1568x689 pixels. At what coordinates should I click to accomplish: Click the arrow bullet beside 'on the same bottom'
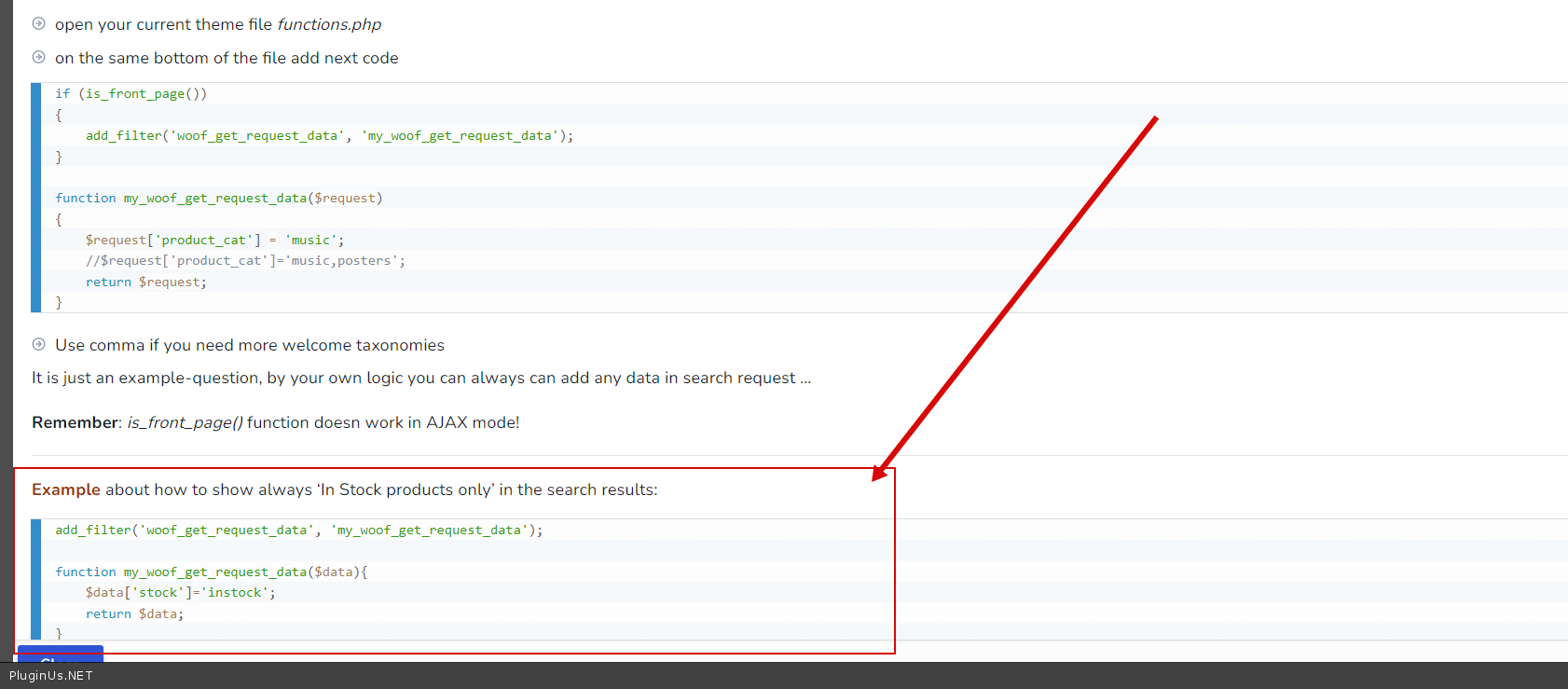pos(38,58)
